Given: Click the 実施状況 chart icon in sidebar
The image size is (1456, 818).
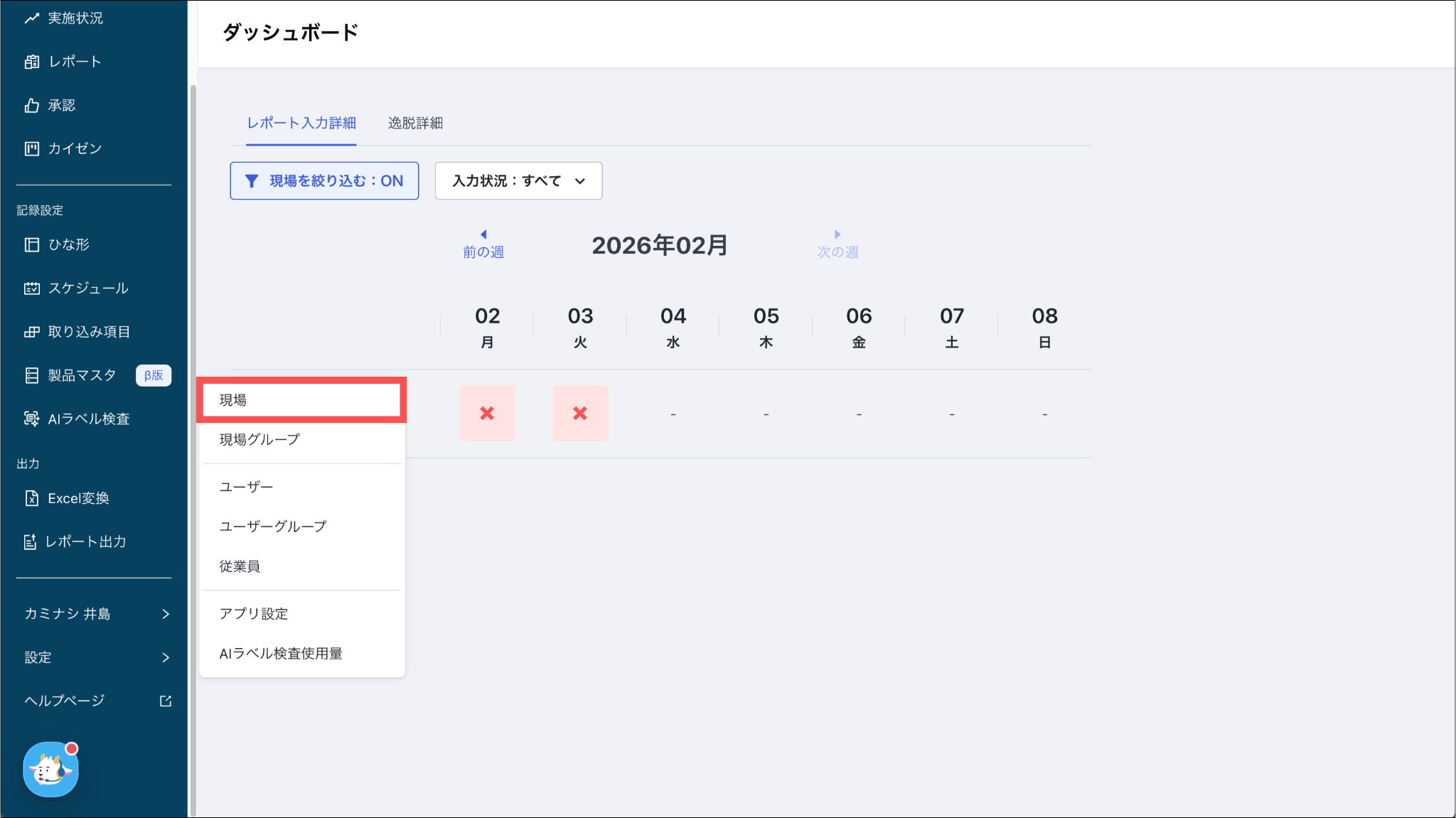Looking at the screenshot, I should point(31,18).
